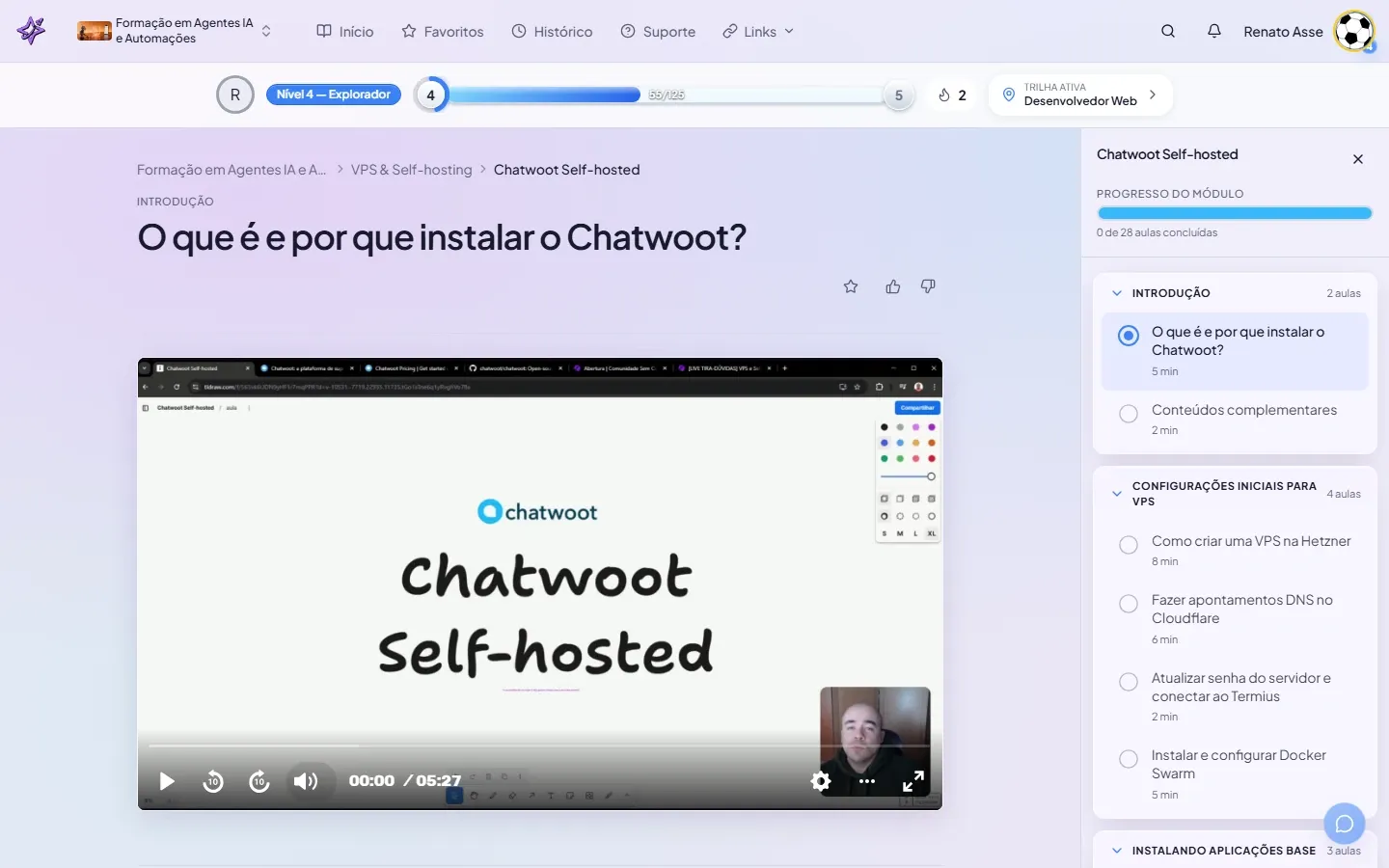This screenshot has width=1389, height=868.
Task: Click the R user avatar circle
Action: click(x=235, y=95)
